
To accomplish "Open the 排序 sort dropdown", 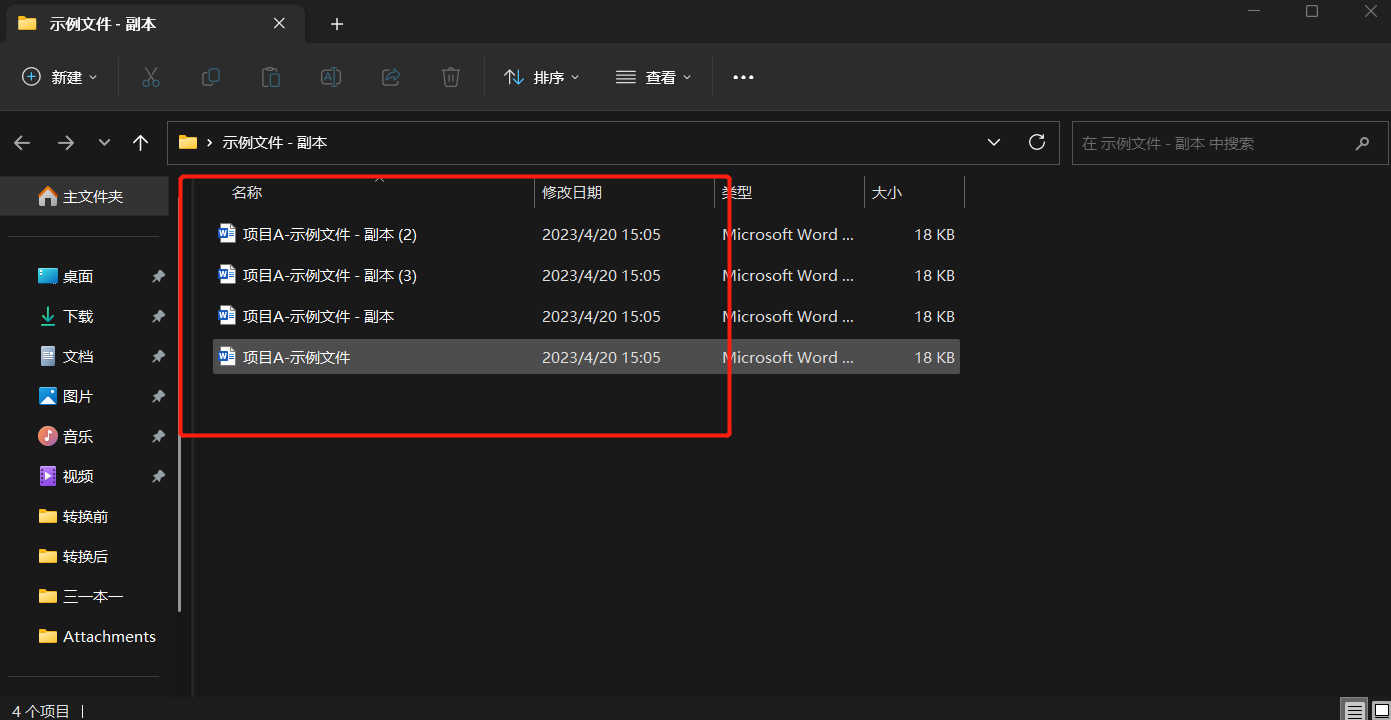I will [x=542, y=77].
